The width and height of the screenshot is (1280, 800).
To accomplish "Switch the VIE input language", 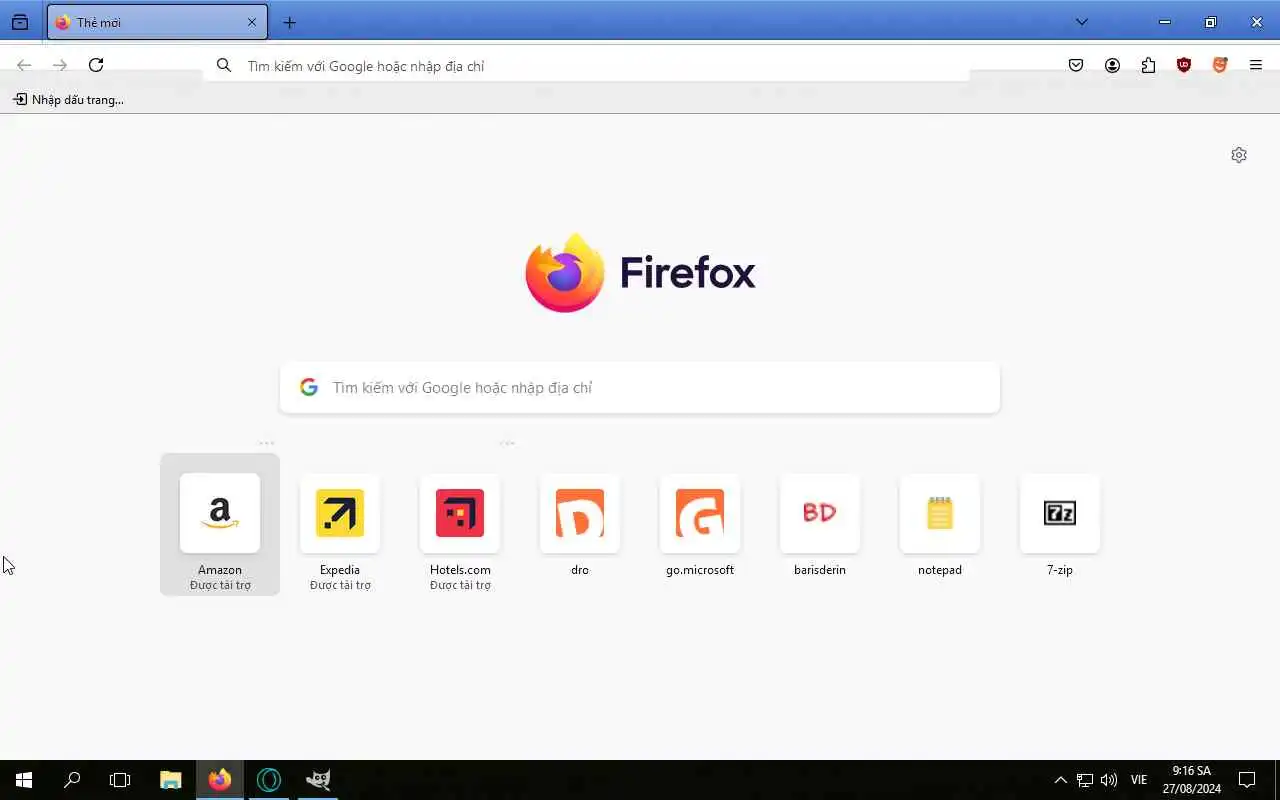I will pyautogui.click(x=1139, y=780).
